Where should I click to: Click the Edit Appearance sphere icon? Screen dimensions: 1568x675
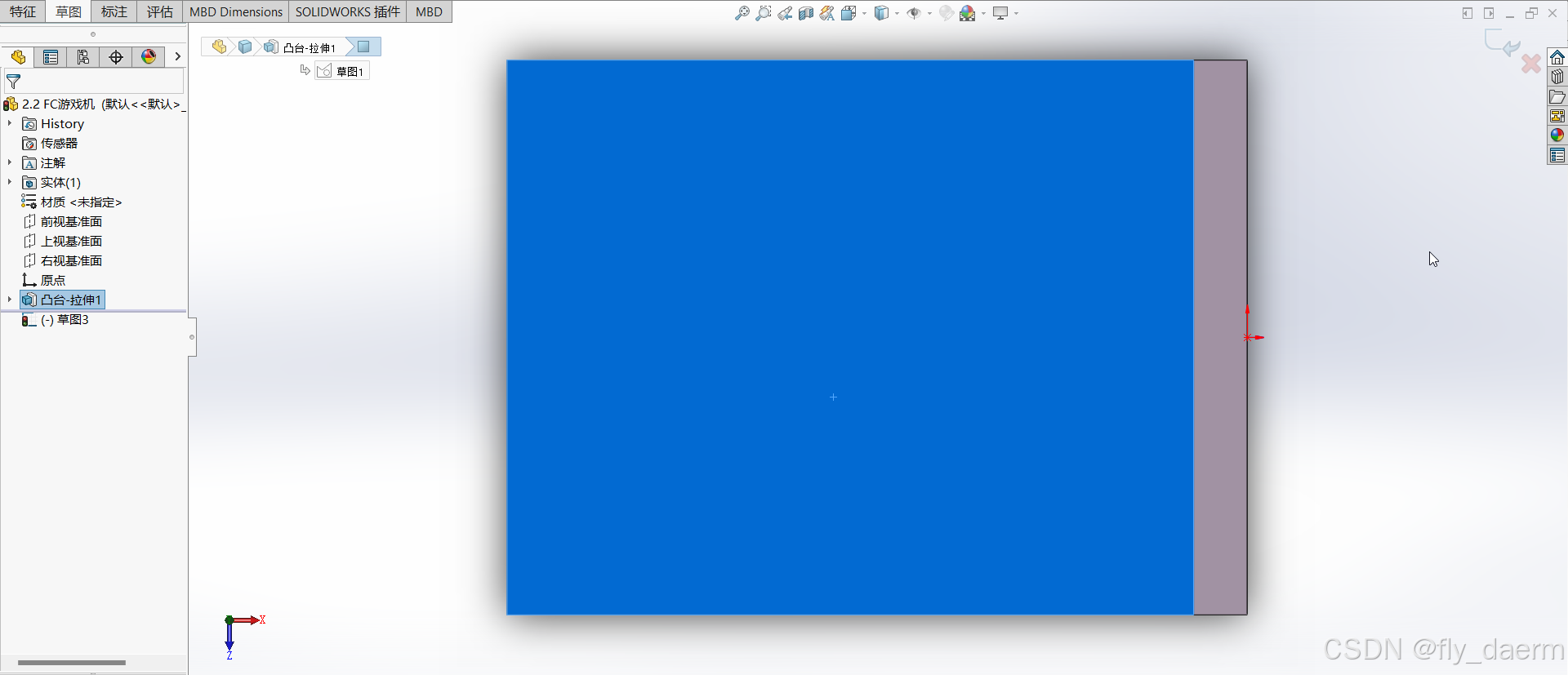(x=946, y=13)
